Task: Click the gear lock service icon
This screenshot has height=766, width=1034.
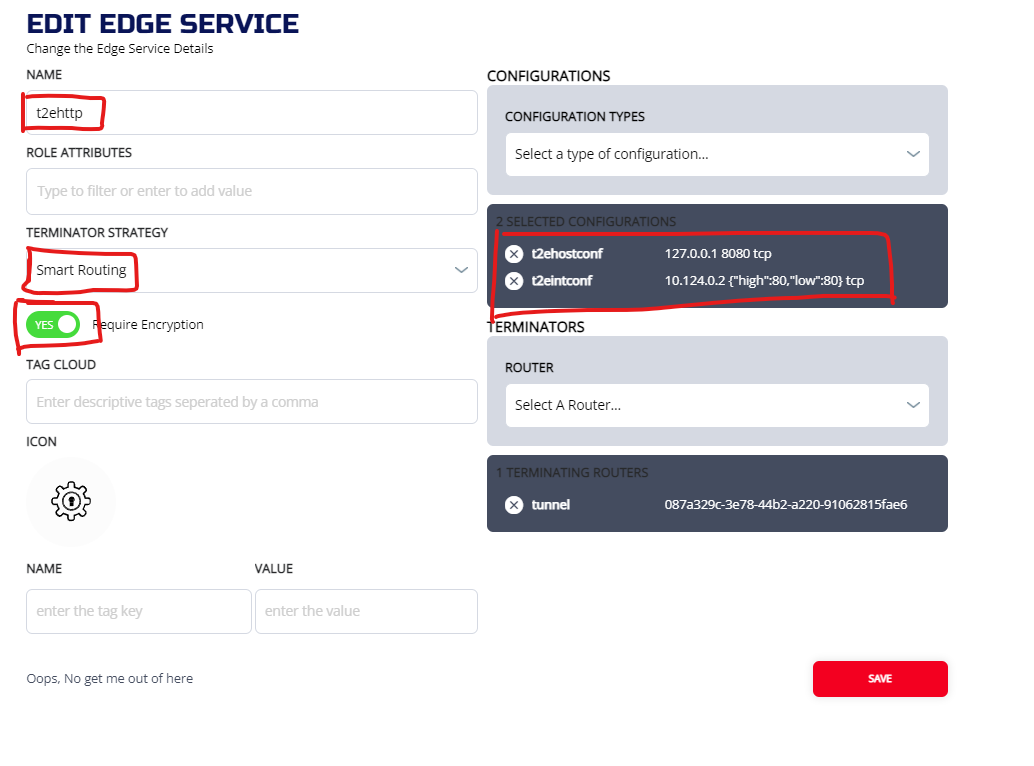Action: pyautogui.click(x=71, y=501)
